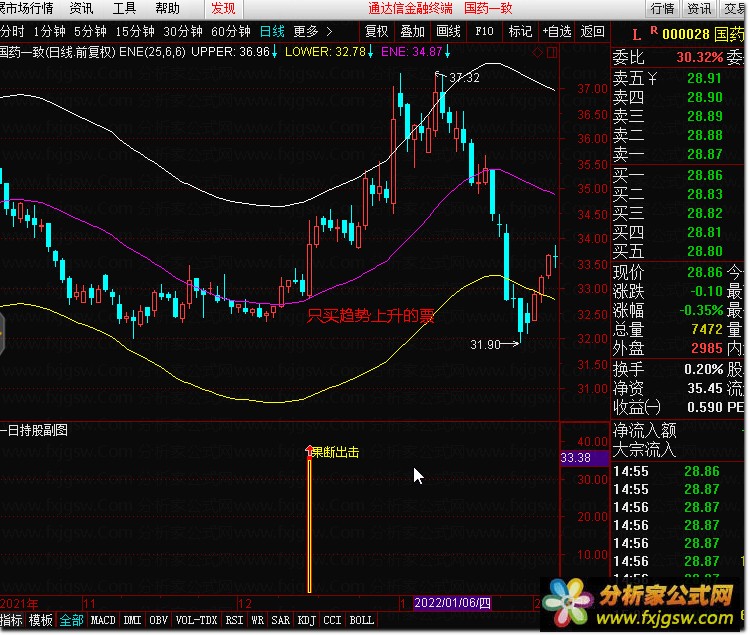
Task: Click the 标记 mark button
Action: click(x=520, y=32)
